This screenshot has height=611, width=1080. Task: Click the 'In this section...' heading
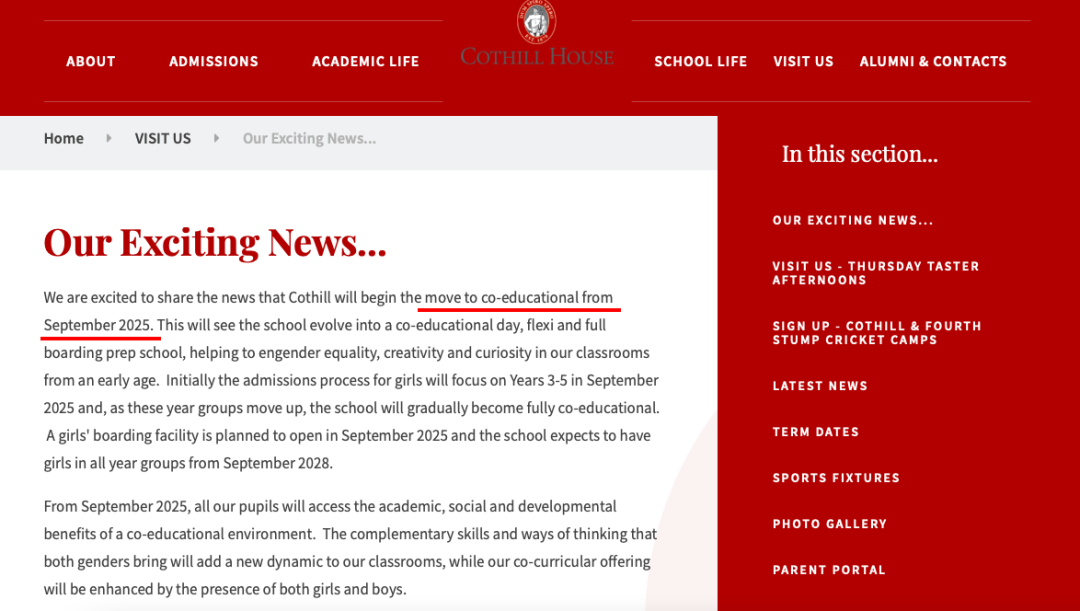point(860,154)
